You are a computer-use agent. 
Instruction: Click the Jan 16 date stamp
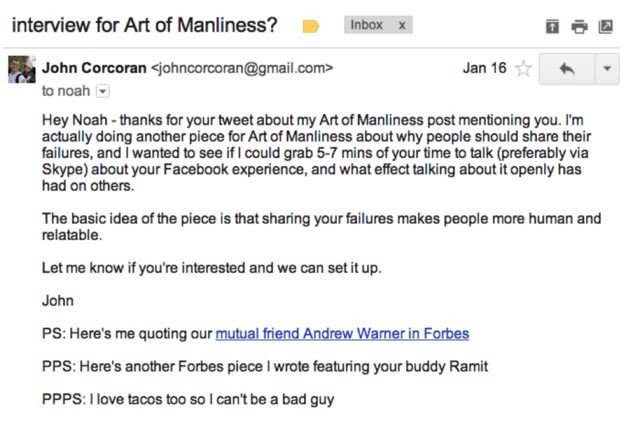[484, 68]
